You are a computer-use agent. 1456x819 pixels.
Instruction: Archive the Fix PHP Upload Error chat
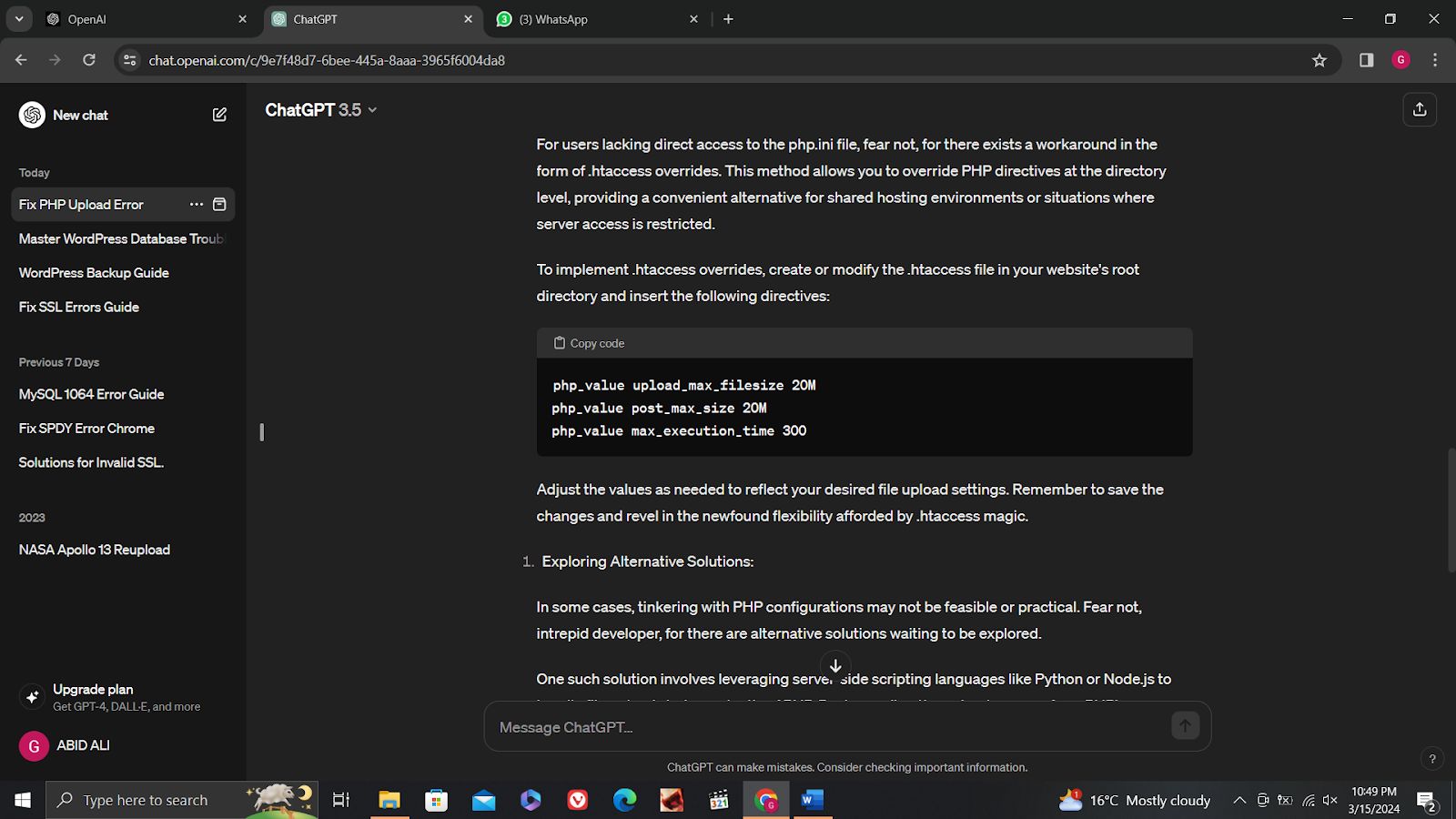coord(219,204)
